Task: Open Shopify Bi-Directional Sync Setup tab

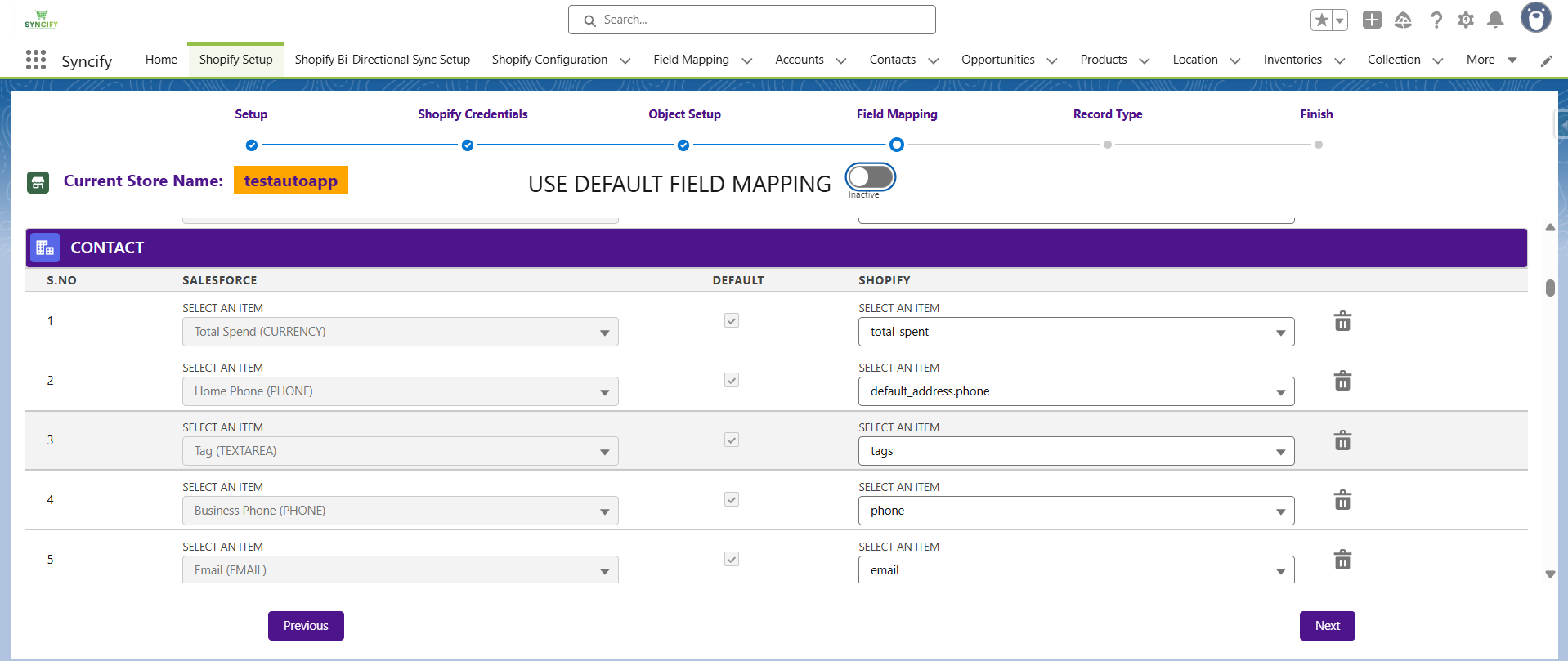Action: pos(382,60)
